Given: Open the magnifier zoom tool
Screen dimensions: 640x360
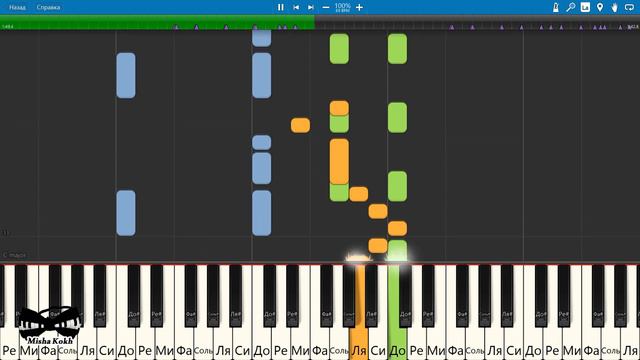Looking at the screenshot, I should 570,7.
